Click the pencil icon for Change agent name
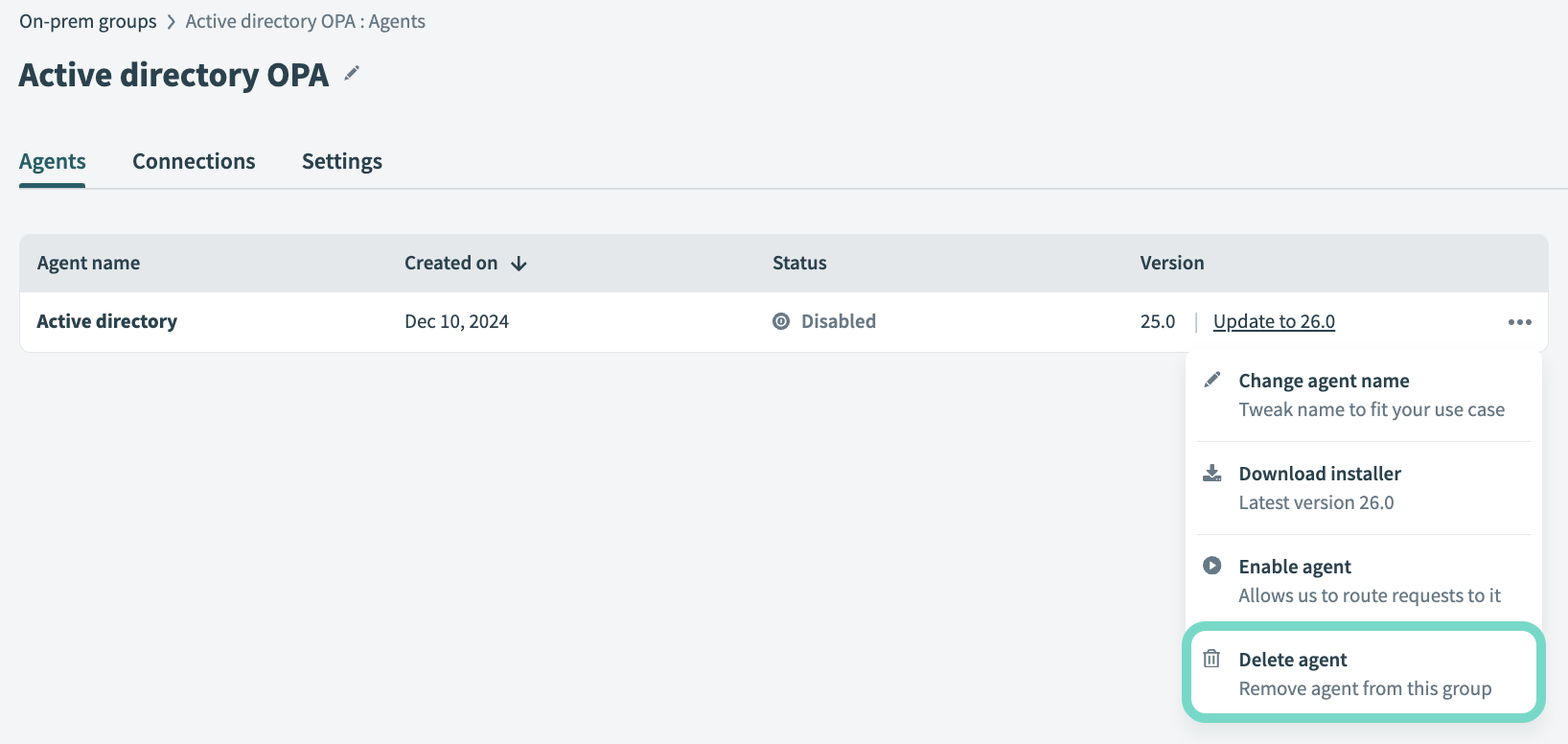 click(1212, 380)
